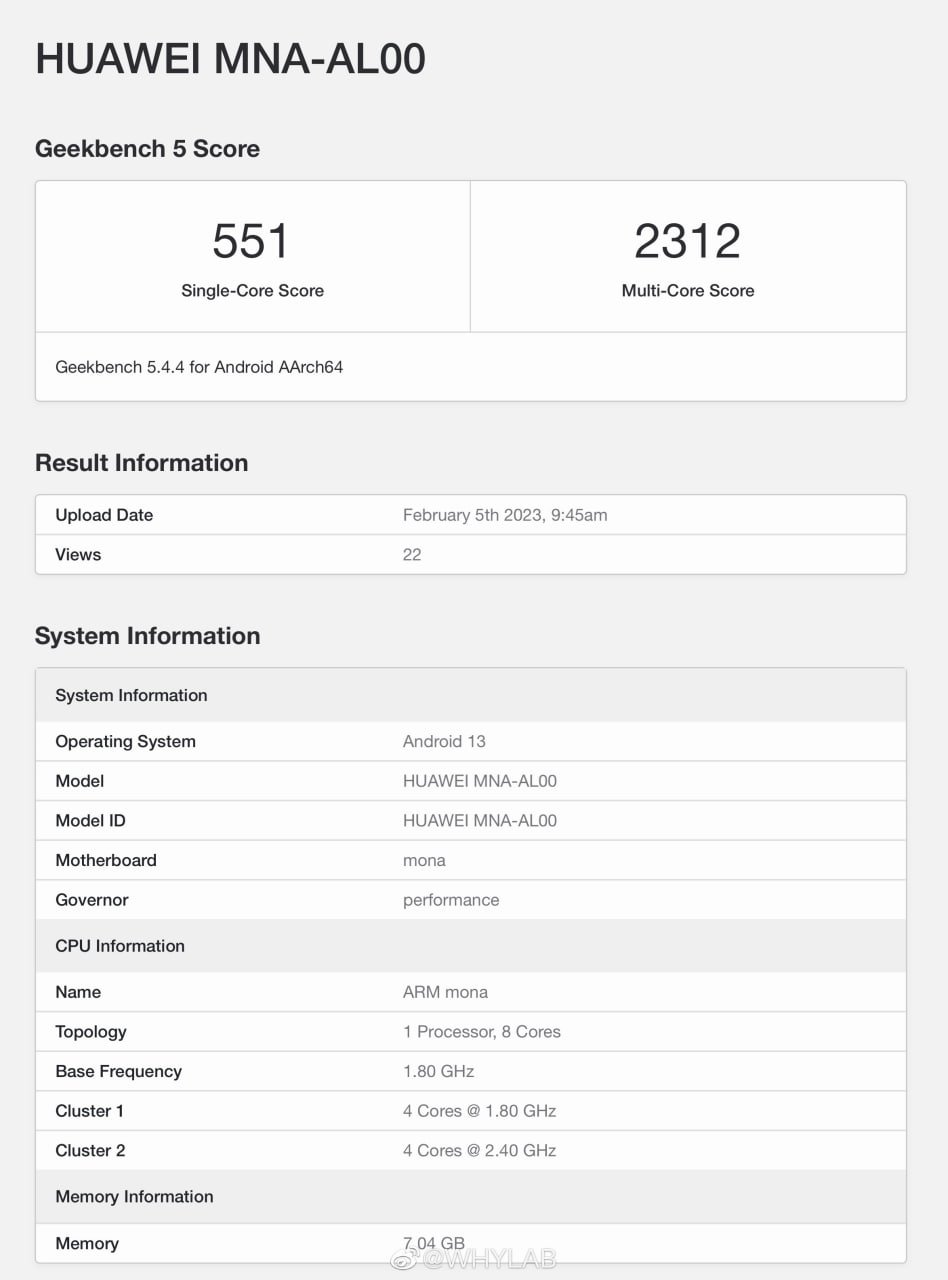Select the Governor value performance
The width and height of the screenshot is (948, 1280).
click(x=451, y=900)
